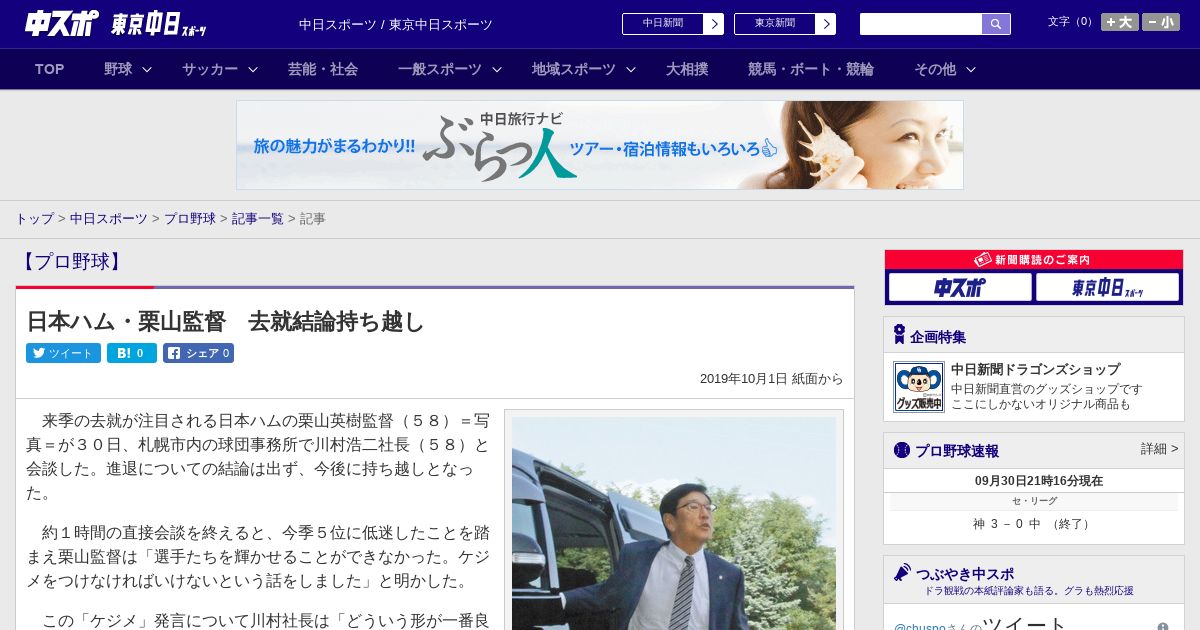Image resolution: width=1200 pixels, height=630 pixels.
Task: Click 東京中日スポーツ subscription guide banner
Action: point(1107,288)
